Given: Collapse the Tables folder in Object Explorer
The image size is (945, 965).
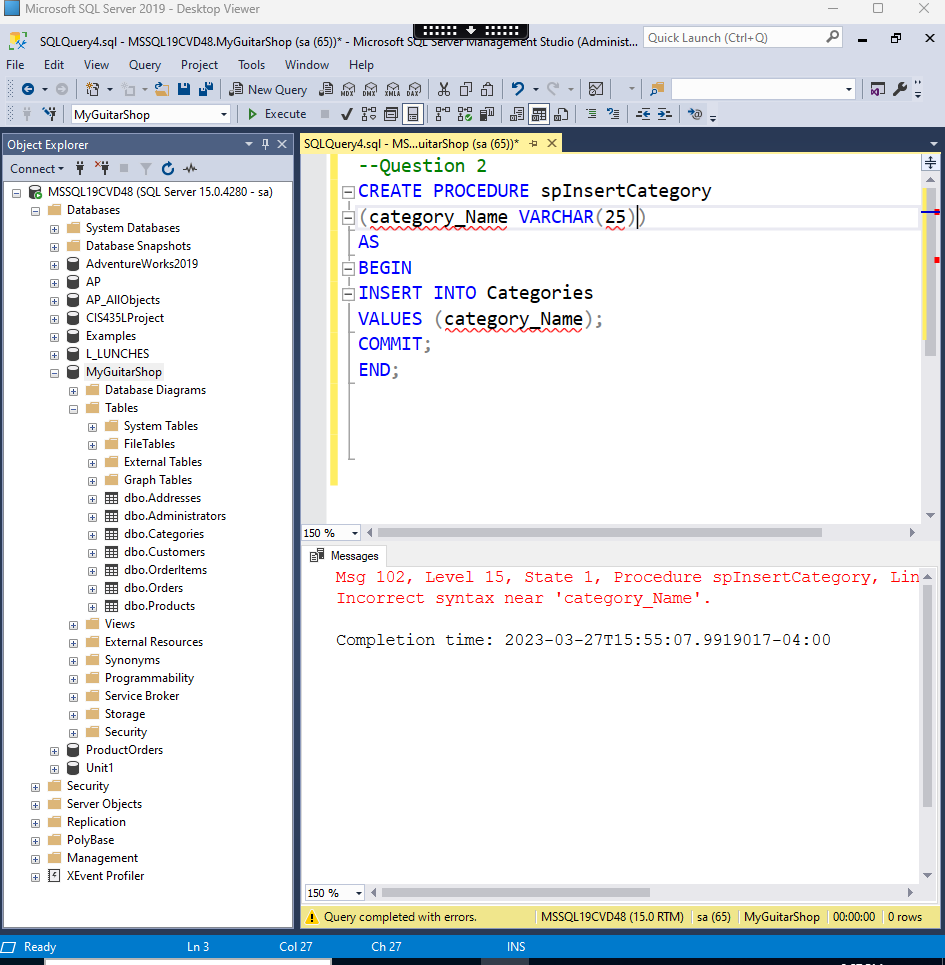Looking at the screenshot, I should (72, 407).
